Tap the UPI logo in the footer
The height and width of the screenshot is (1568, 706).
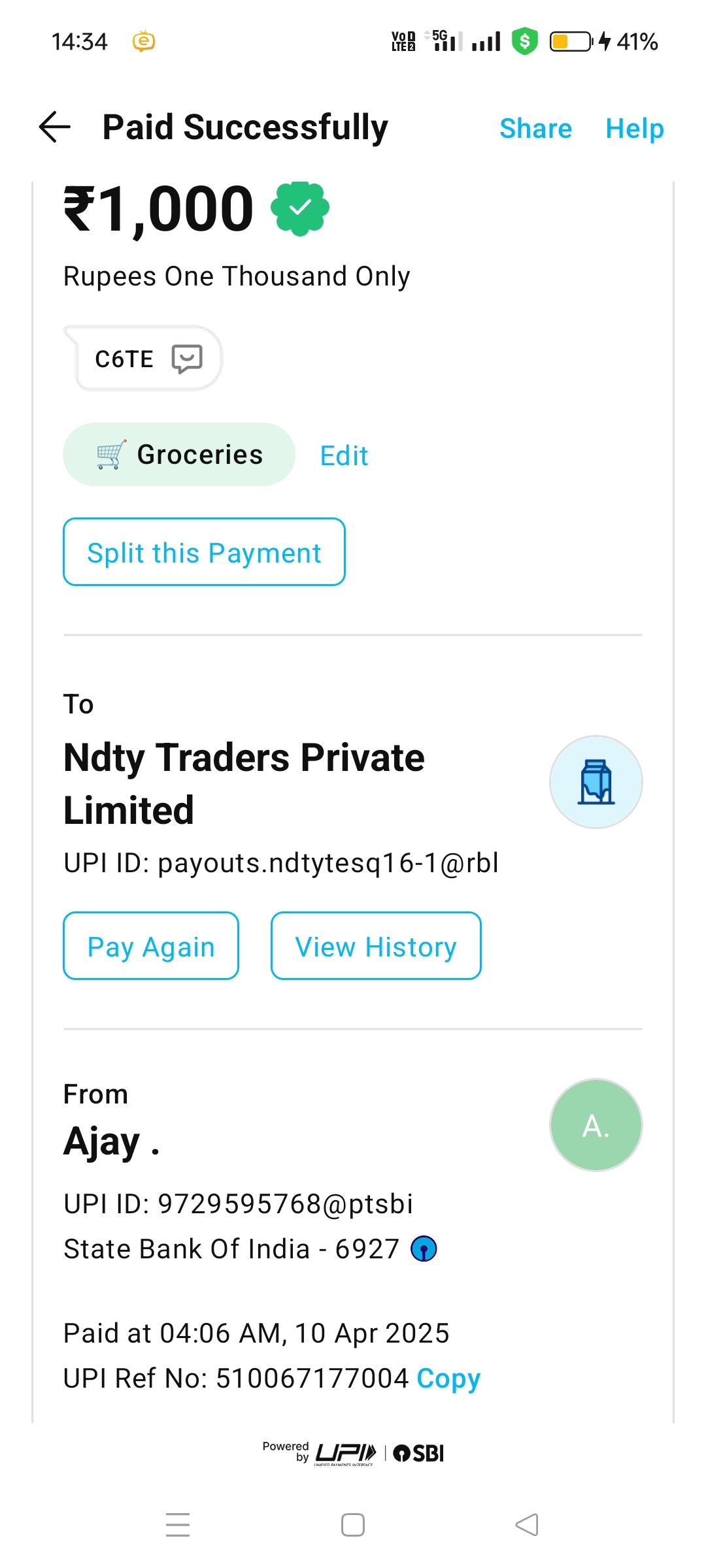pyautogui.click(x=346, y=1453)
